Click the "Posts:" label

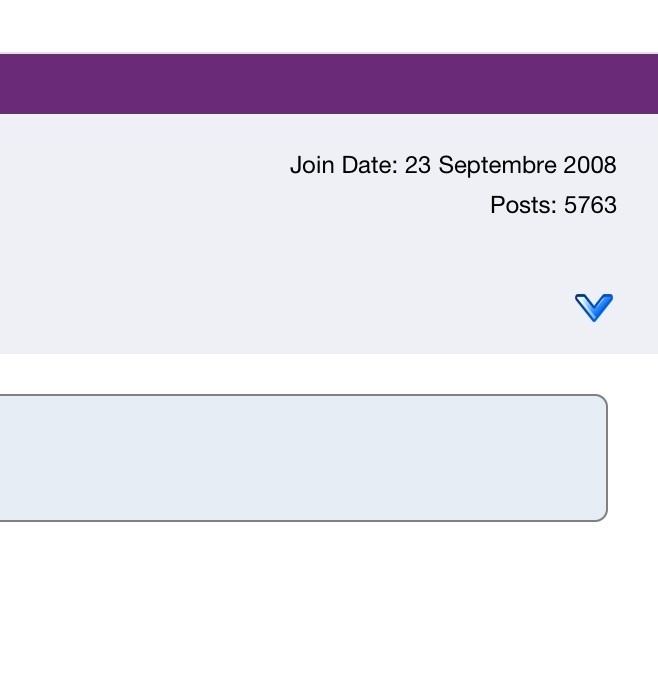(523, 206)
